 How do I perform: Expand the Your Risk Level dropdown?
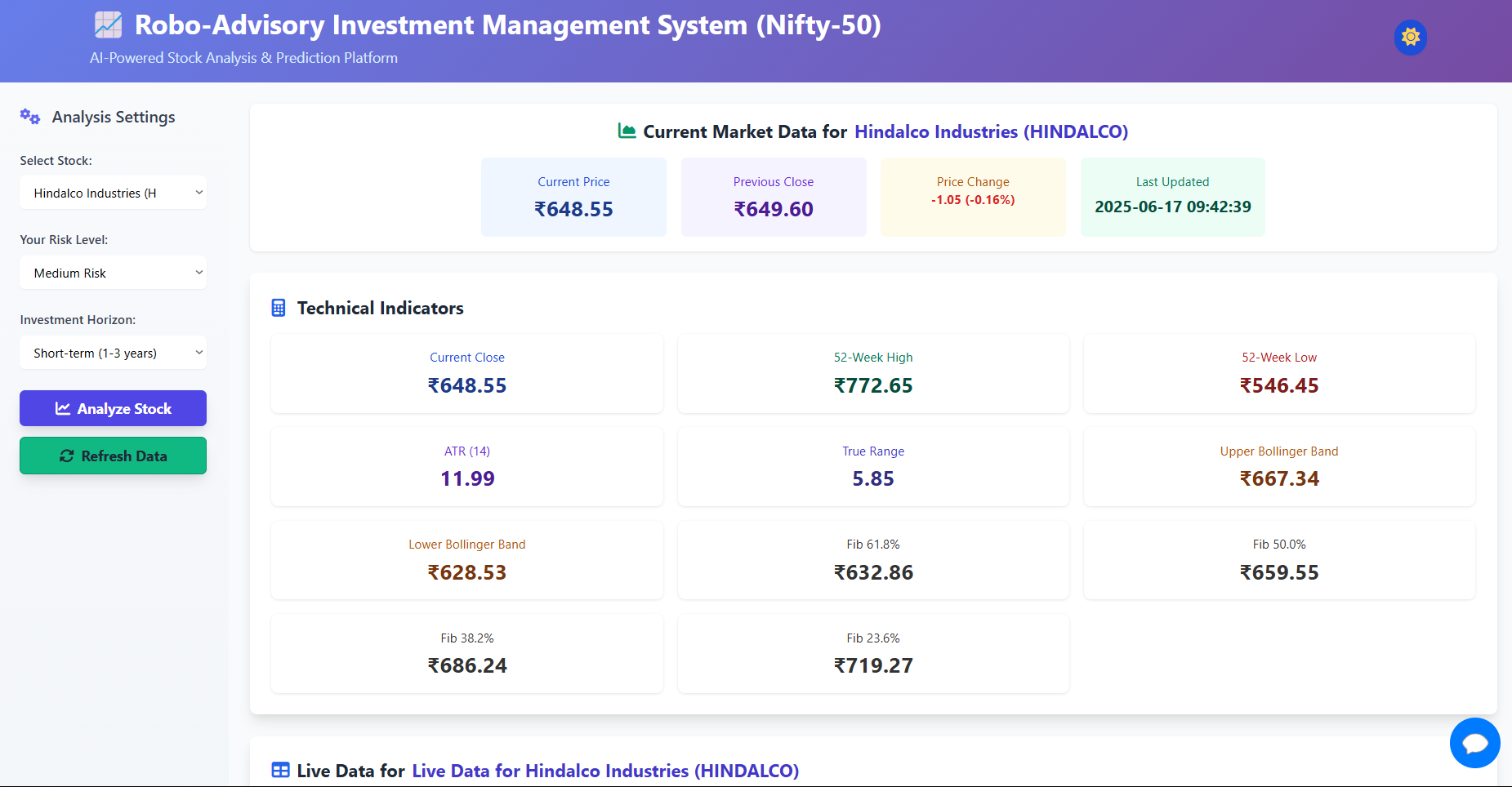[x=113, y=273]
